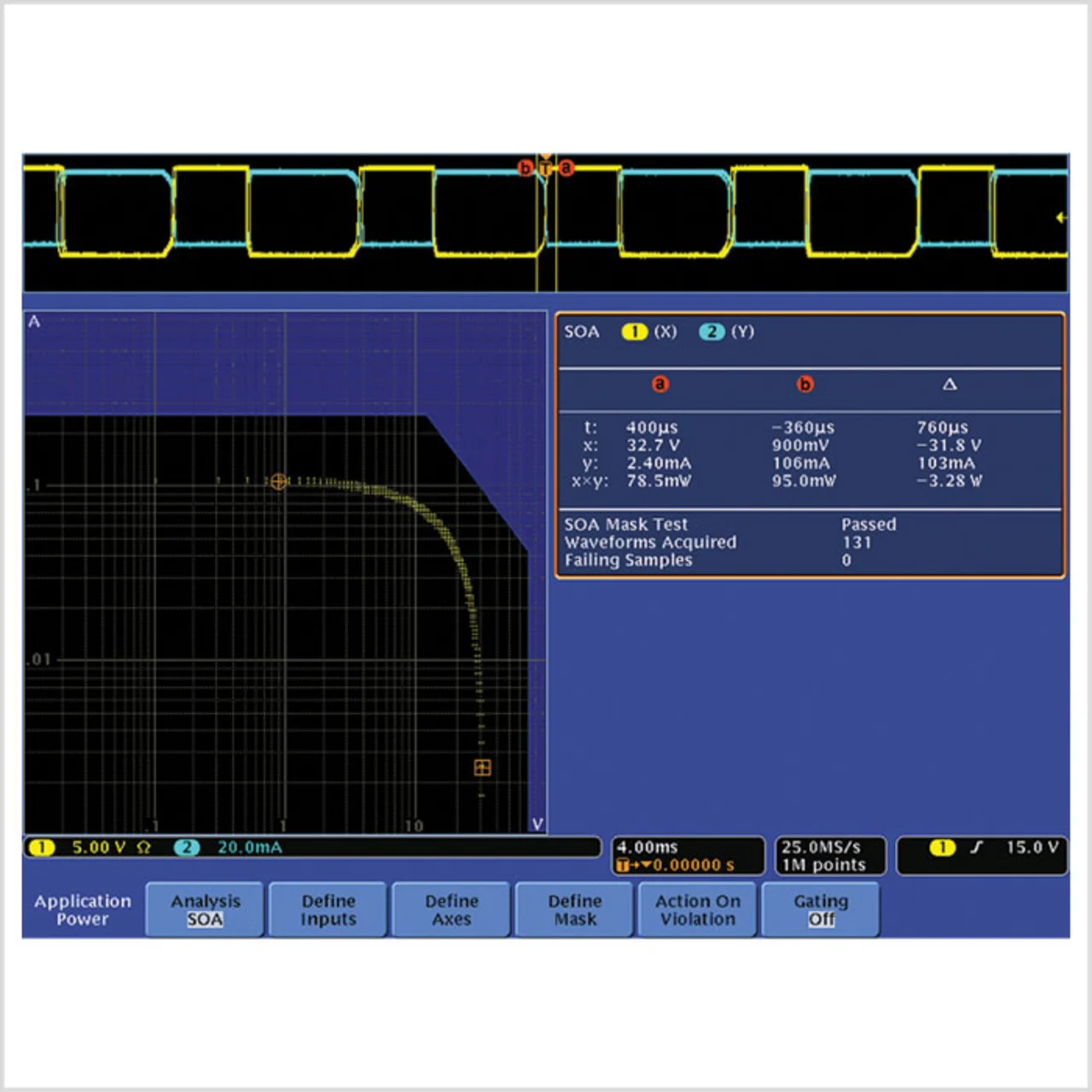
Task: Select the orange trigger 'T' position marker
Action: coord(545,168)
